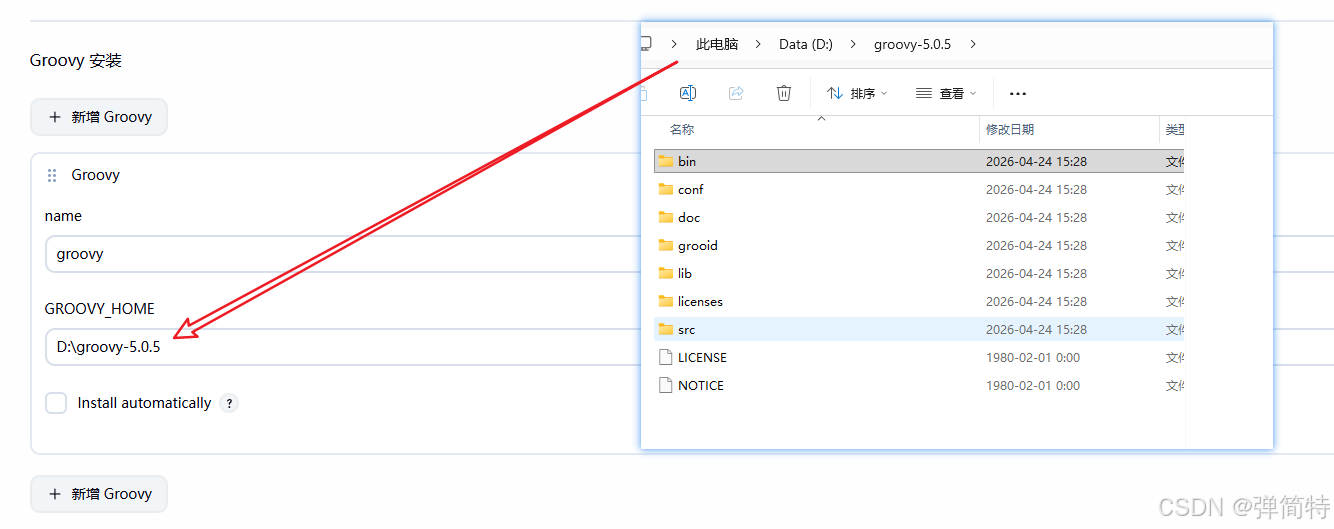Sort by the 名称 column header

pos(682,130)
